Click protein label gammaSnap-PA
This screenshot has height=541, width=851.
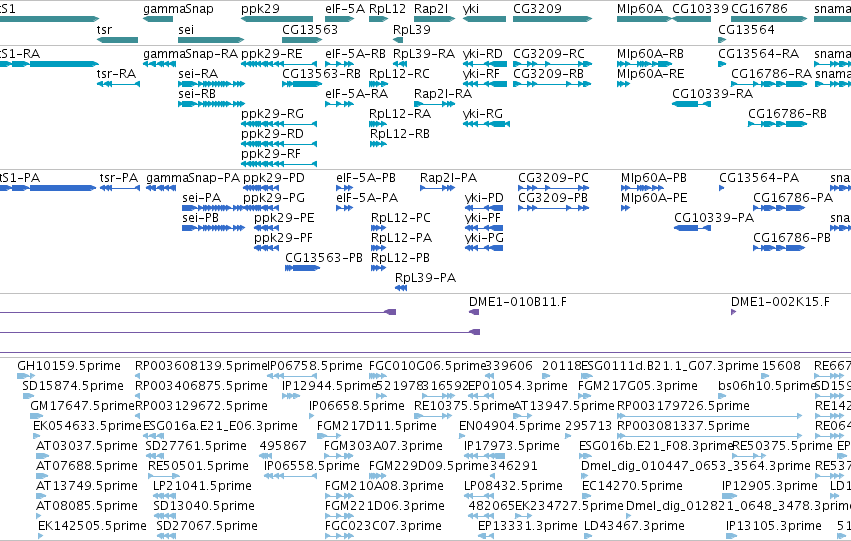click(x=193, y=178)
